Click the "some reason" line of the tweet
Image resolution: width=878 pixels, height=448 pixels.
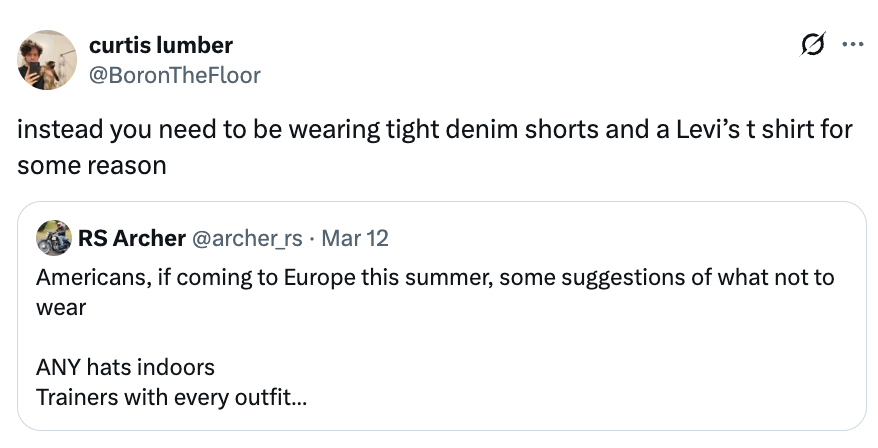pyautogui.click(x=92, y=165)
